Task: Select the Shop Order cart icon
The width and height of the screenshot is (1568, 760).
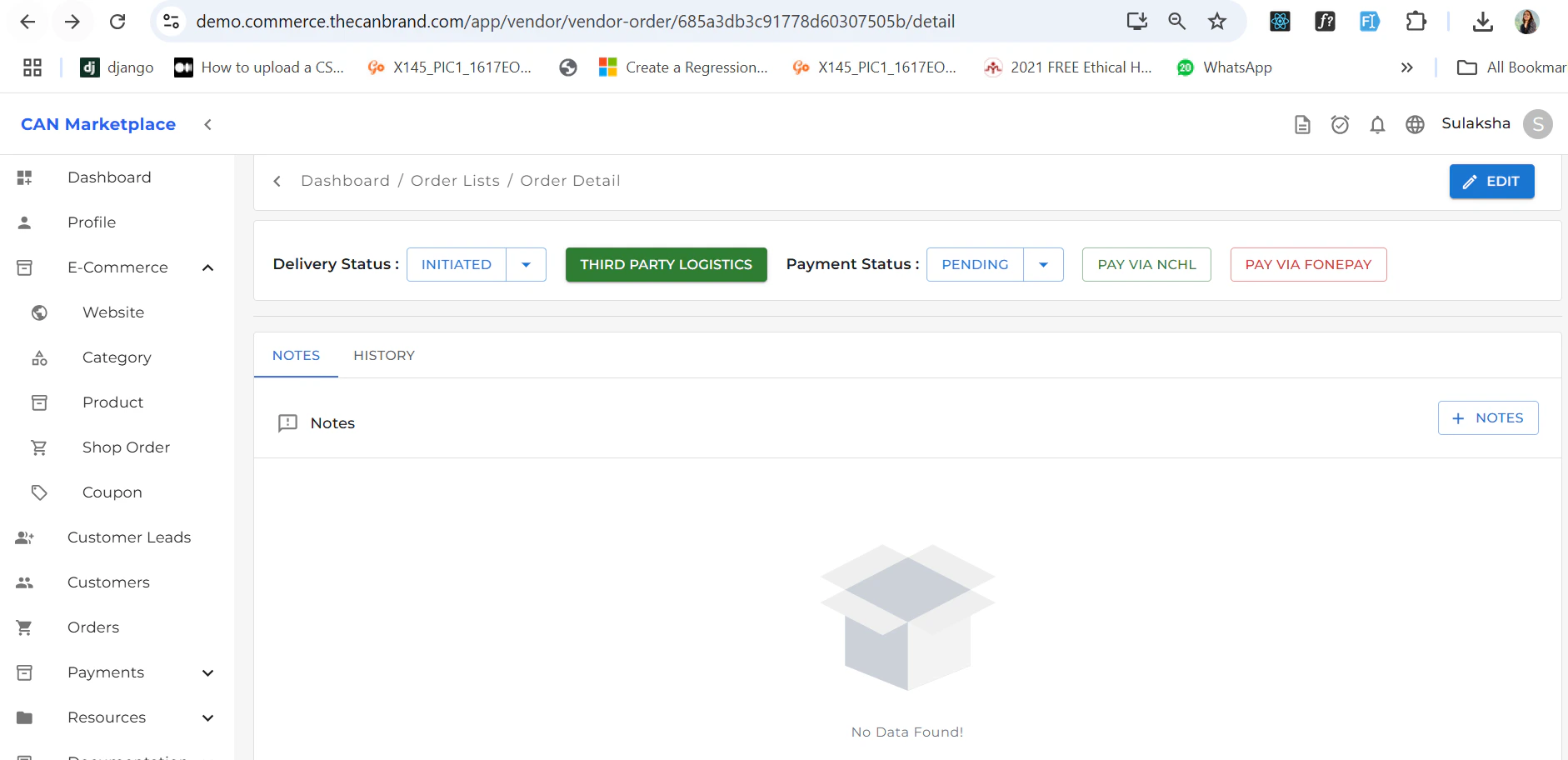Action: (39, 447)
